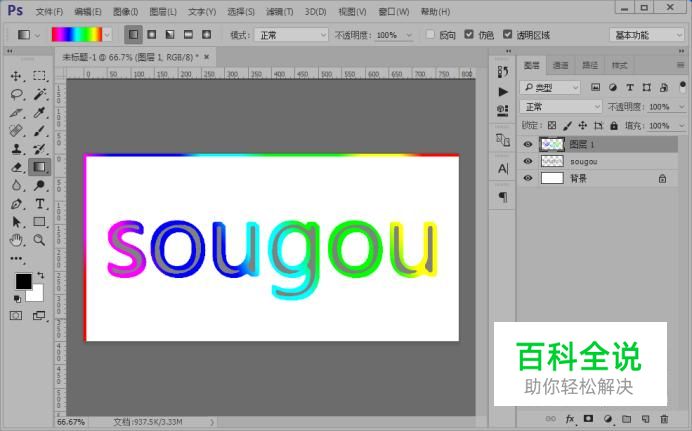
Task: Select the Zoom tool
Action: tap(39, 240)
